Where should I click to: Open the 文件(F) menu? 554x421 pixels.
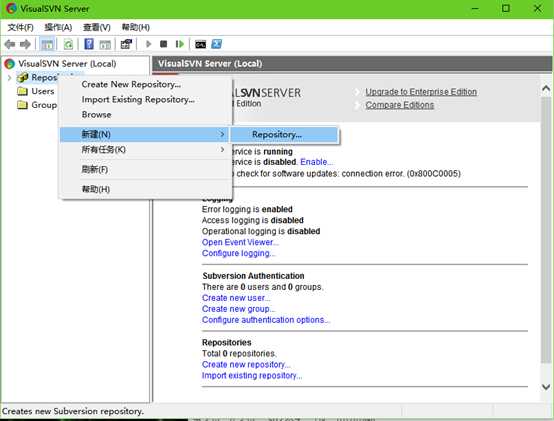point(20,27)
